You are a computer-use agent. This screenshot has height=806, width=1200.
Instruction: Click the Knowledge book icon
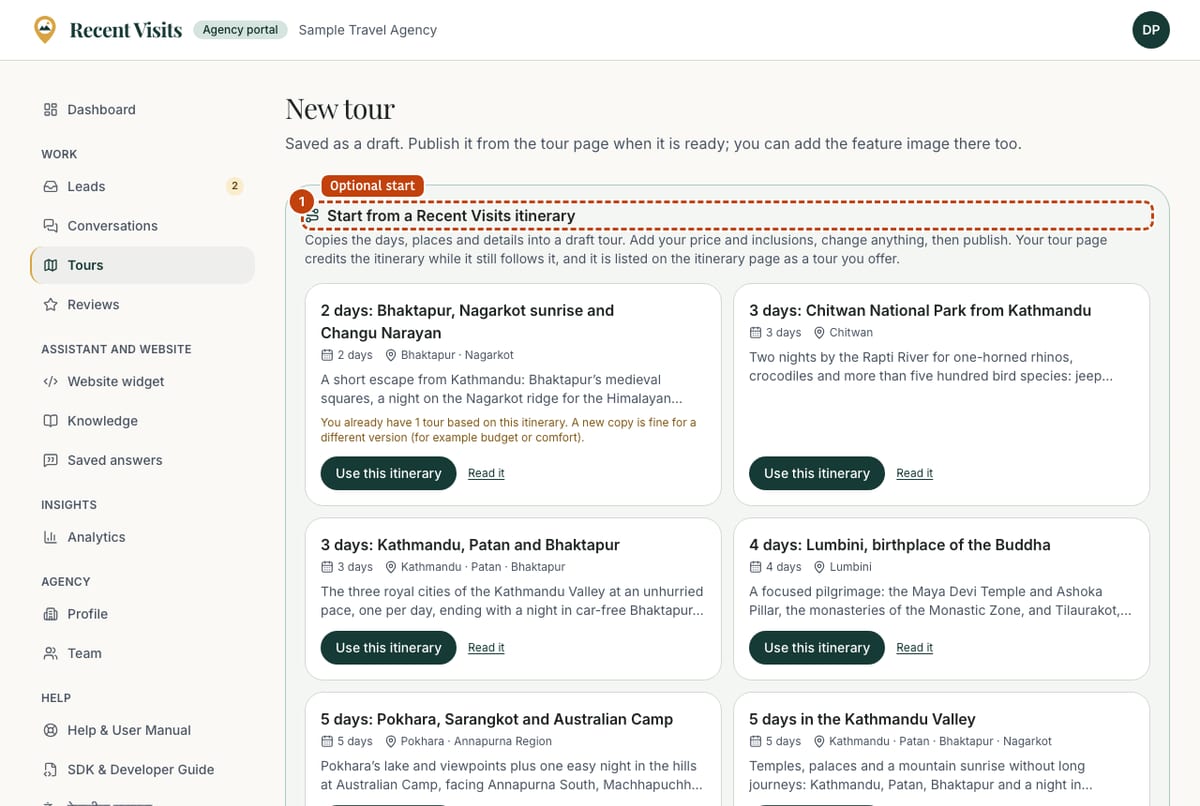50,421
